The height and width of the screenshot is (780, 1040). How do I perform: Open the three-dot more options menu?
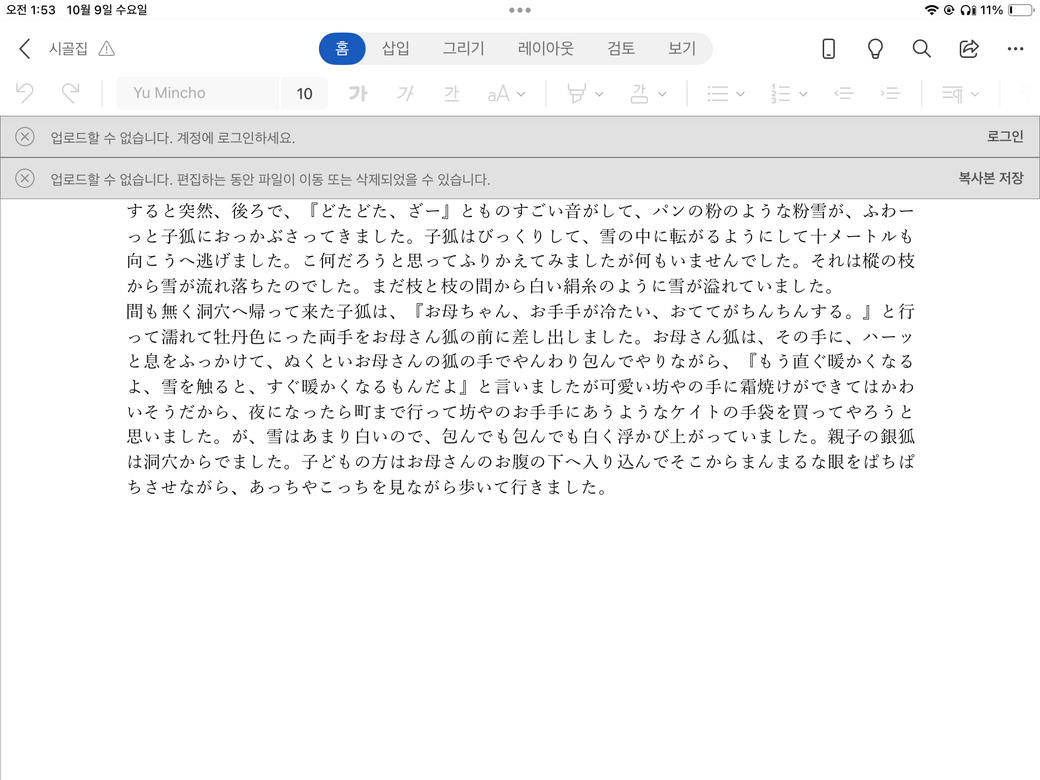coord(1015,49)
